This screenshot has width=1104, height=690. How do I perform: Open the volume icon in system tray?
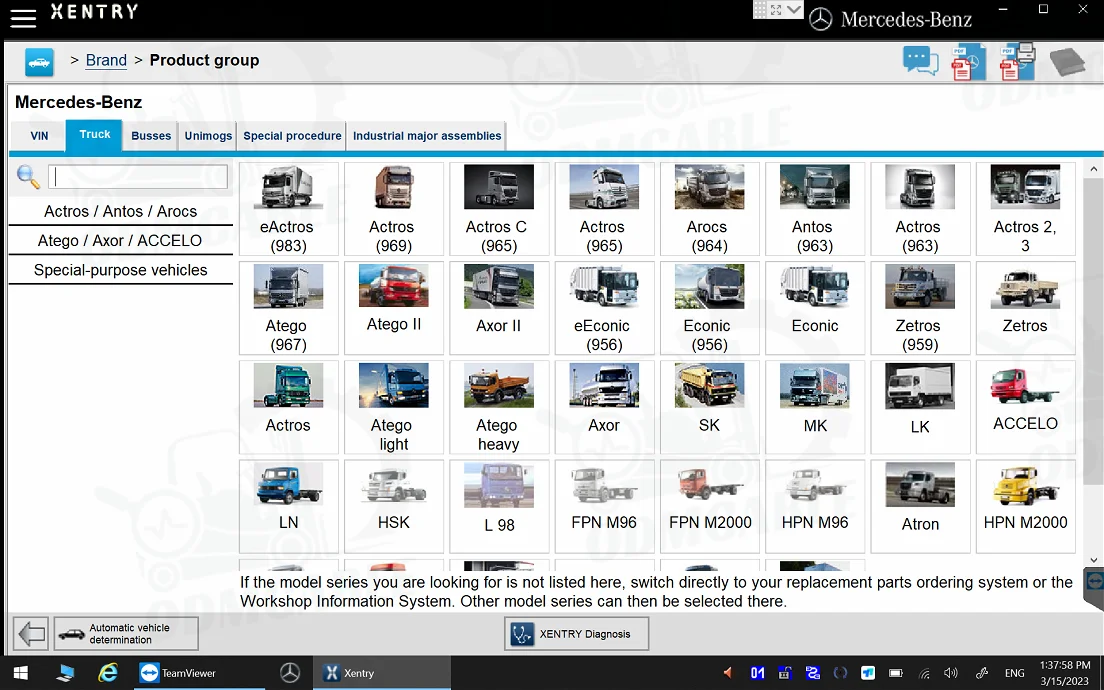pos(951,673)
